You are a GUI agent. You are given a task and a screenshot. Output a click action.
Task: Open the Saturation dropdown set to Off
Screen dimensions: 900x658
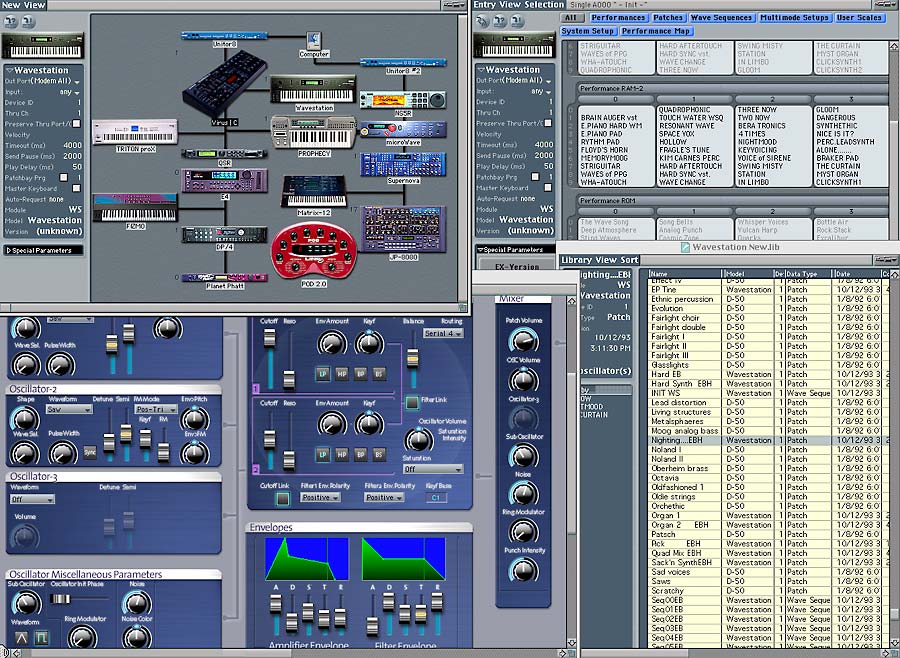[432, 469]
